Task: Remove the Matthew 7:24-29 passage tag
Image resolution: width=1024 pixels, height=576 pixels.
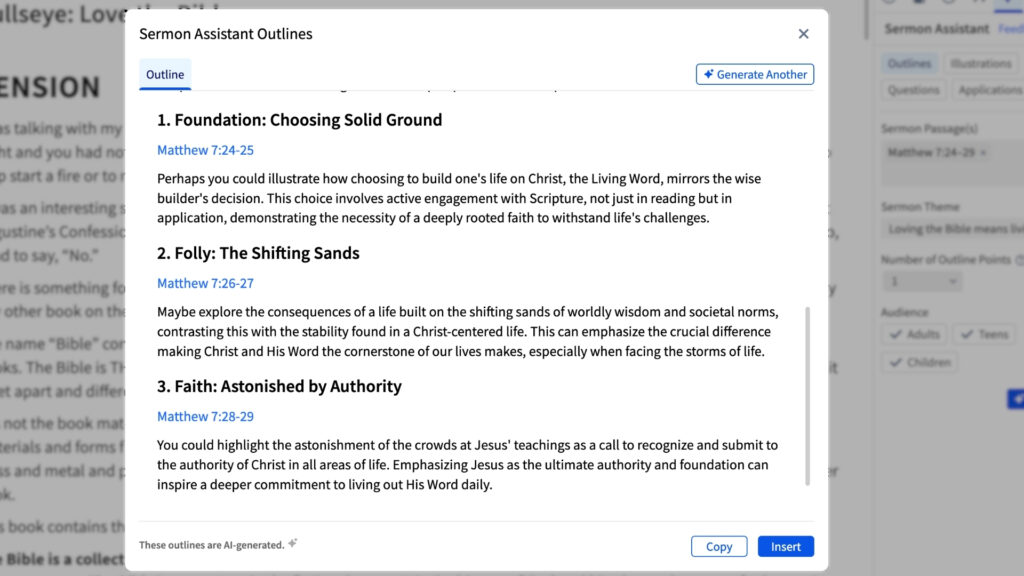Action: click(983, 153)
